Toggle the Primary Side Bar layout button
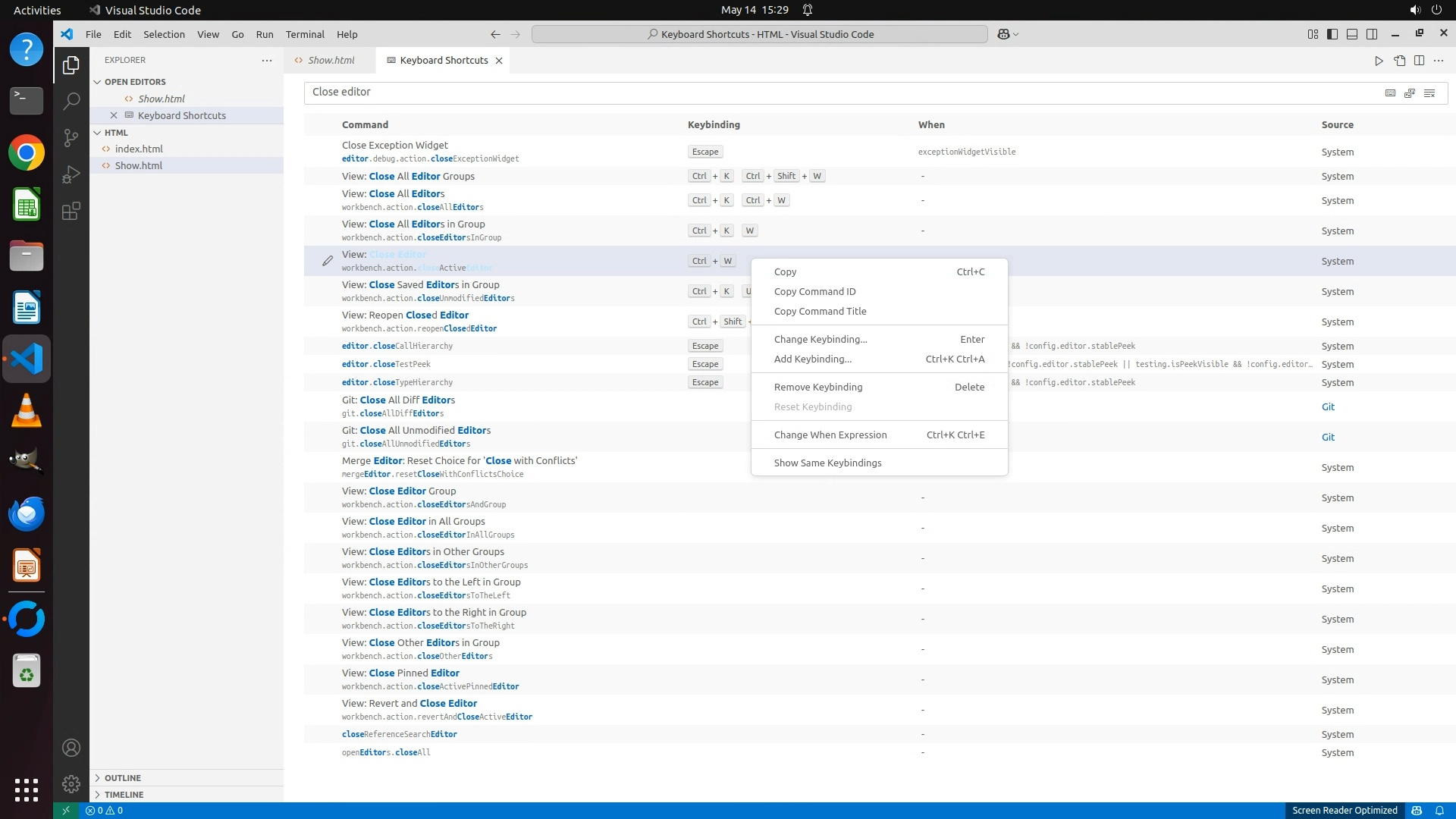 (x=1332, y=34)
